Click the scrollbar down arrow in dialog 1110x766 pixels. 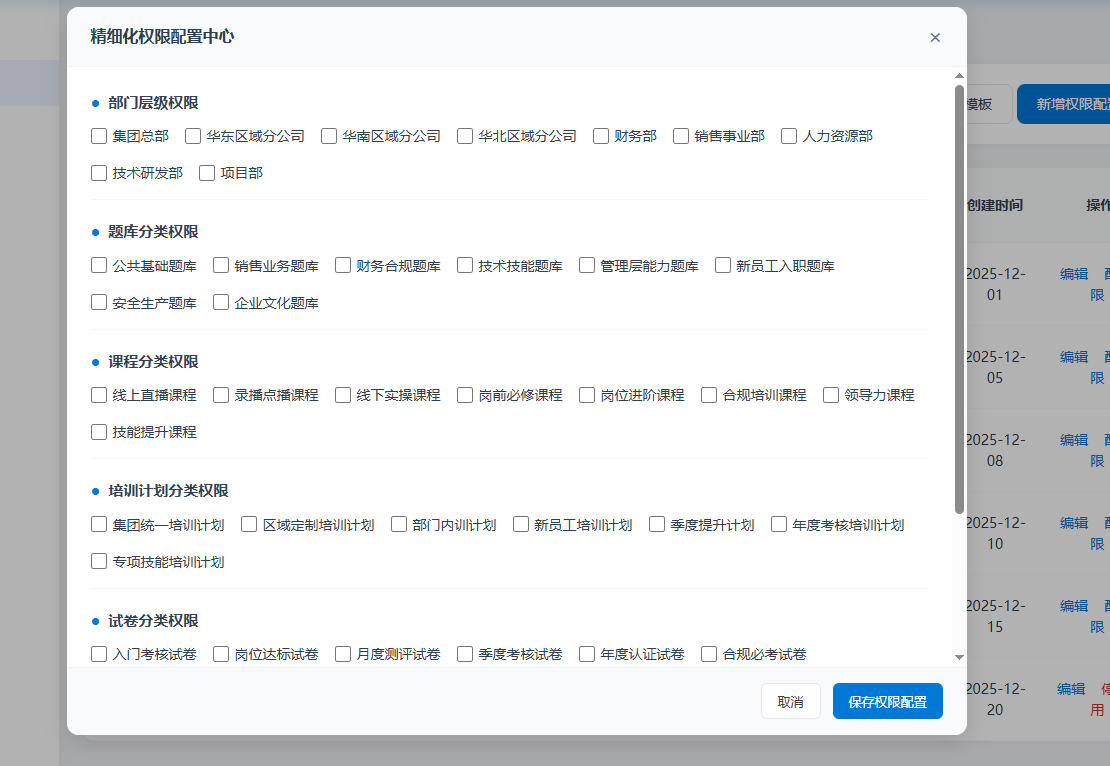pos(960,657)
